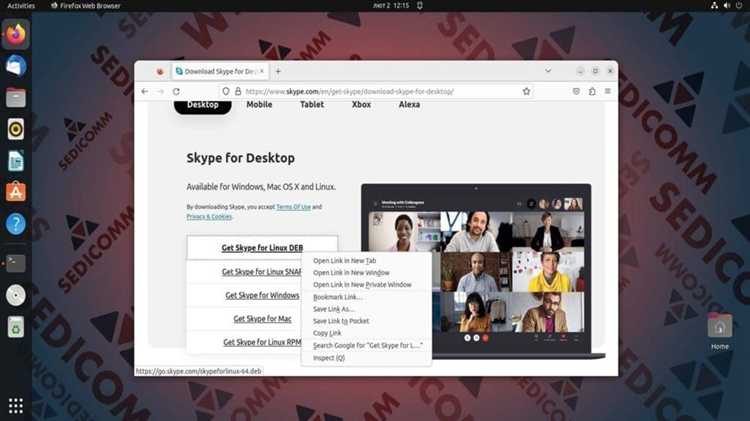
Task: Open the disc drive icon in dock
Action: pos(16,295)
